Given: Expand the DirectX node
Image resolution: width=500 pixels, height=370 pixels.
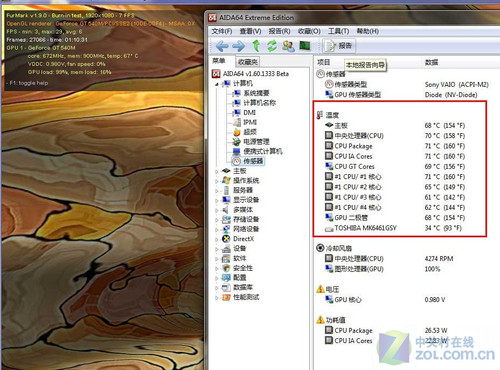Looking at the screenshot, I should pyautogui.click(x=217, y=239).
